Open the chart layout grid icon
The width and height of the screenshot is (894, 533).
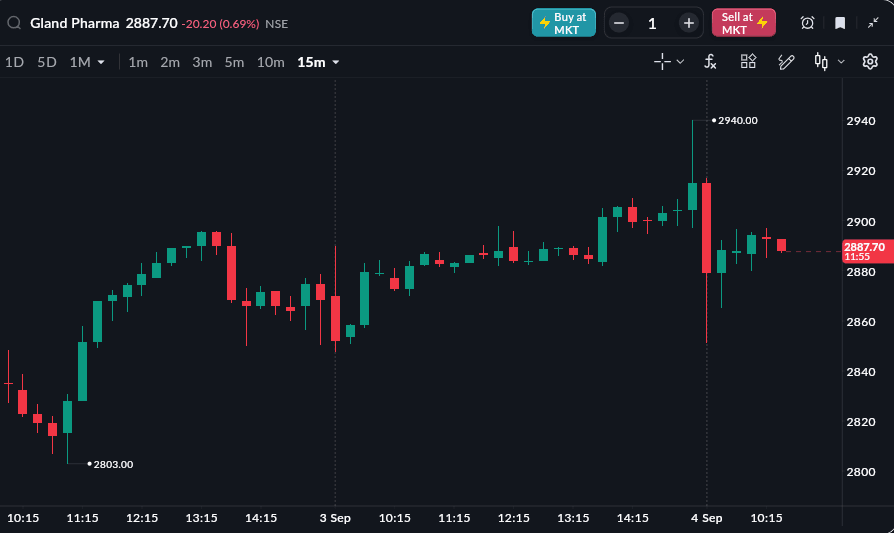pyautogui.click(x=748, y=62)
